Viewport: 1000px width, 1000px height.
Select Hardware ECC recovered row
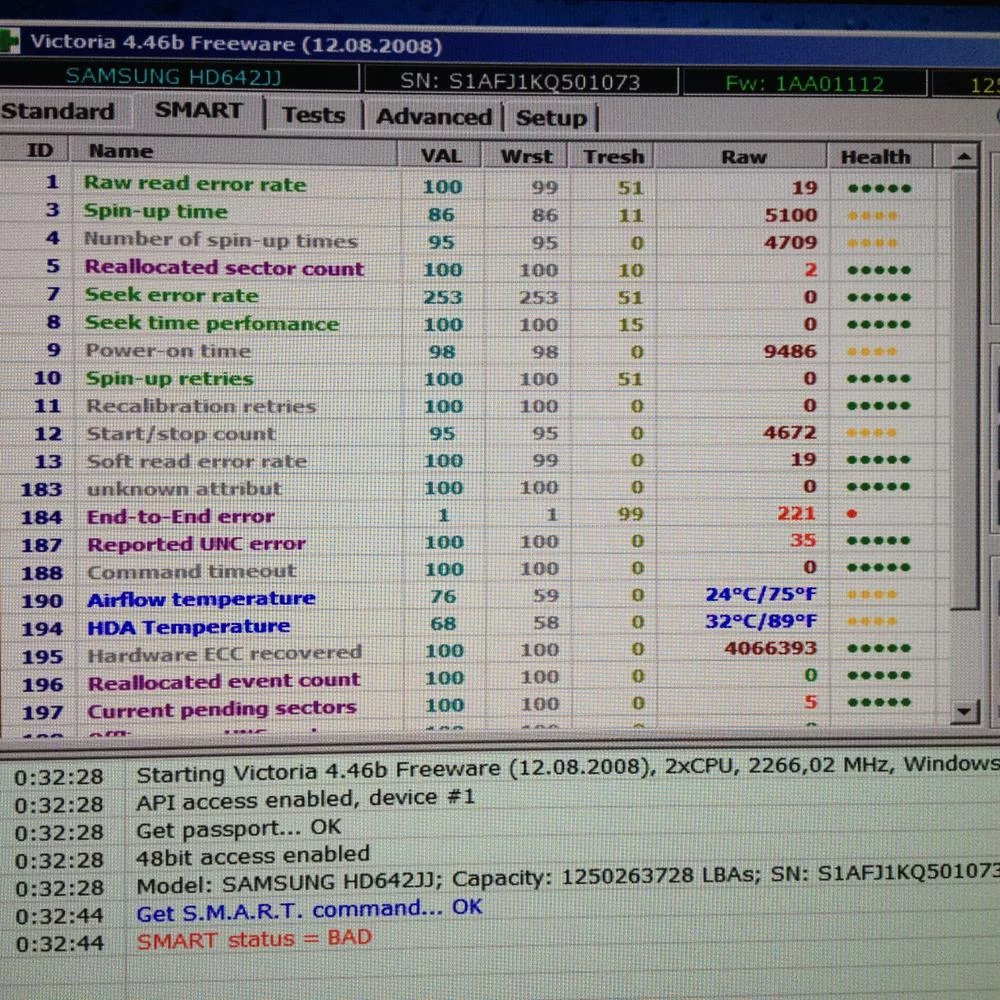tap(475, 652)
